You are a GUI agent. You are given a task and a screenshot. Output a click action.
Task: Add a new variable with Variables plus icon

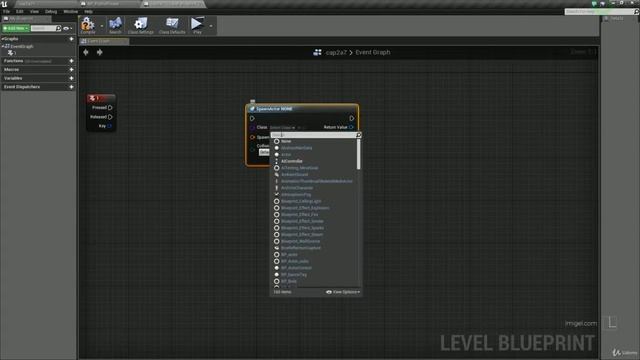point(71,78)
